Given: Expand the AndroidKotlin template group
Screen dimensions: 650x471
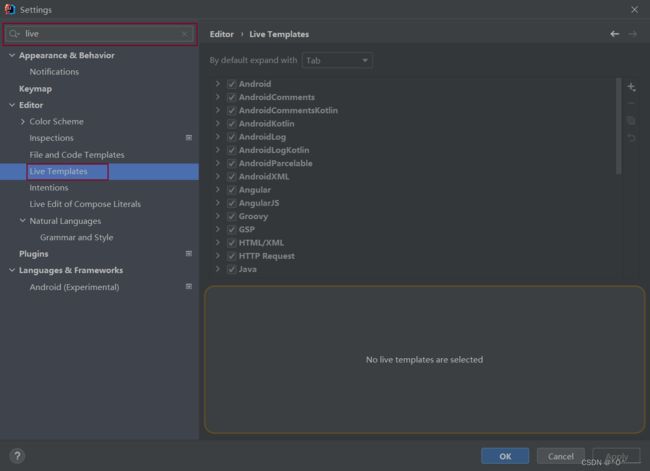Looking at the screenshot, I should [218, 124].
